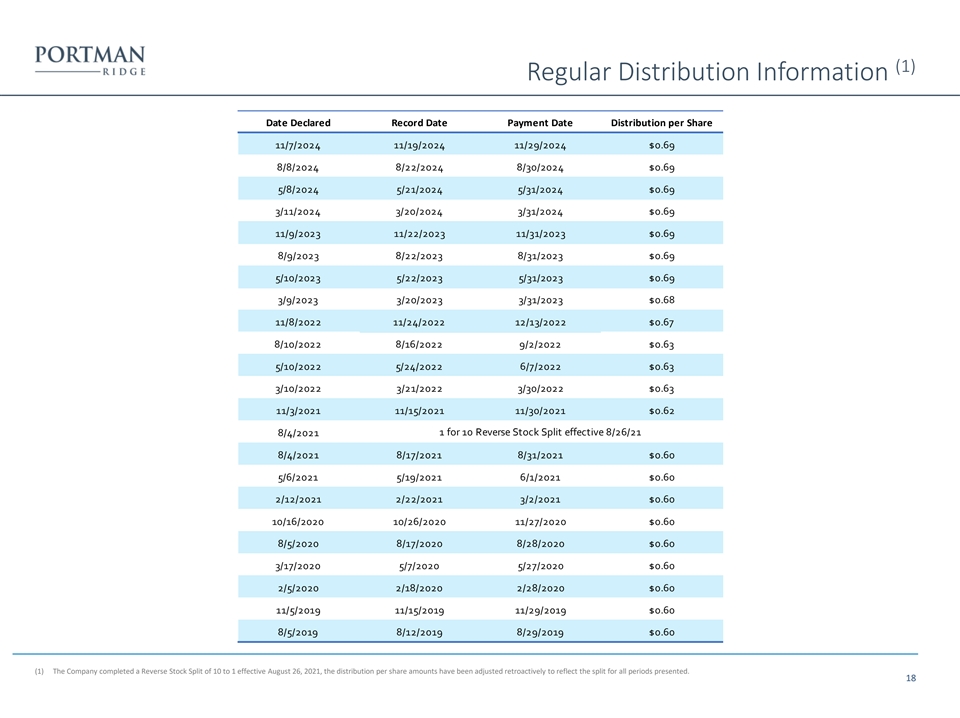Click the Portman Ridge logo
The width and height of the screenshot is (960, 718).
pos(90,61)
